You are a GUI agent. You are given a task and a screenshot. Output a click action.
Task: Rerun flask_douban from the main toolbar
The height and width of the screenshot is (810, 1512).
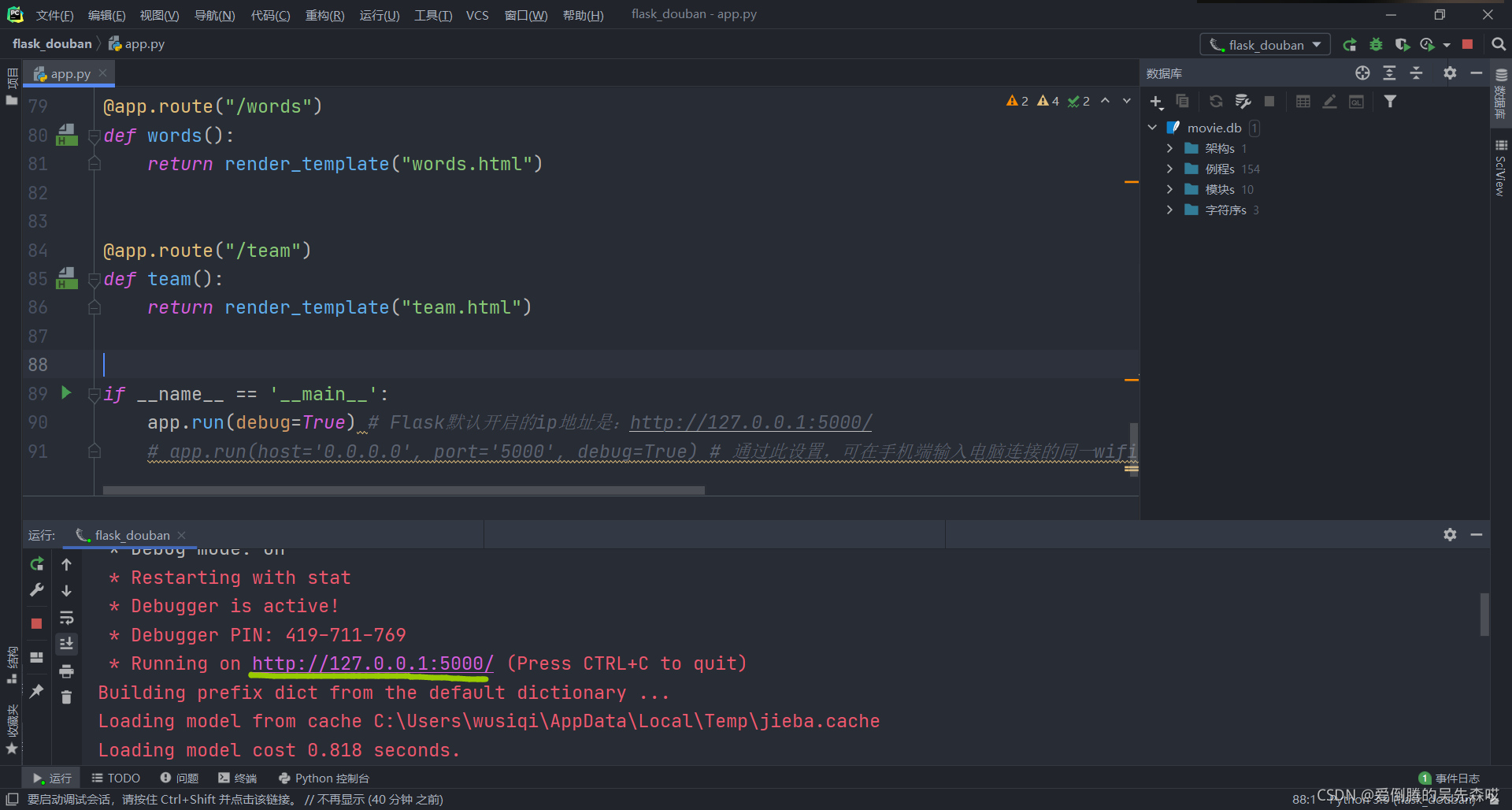pyautogui.click(x=1350, y=45)
